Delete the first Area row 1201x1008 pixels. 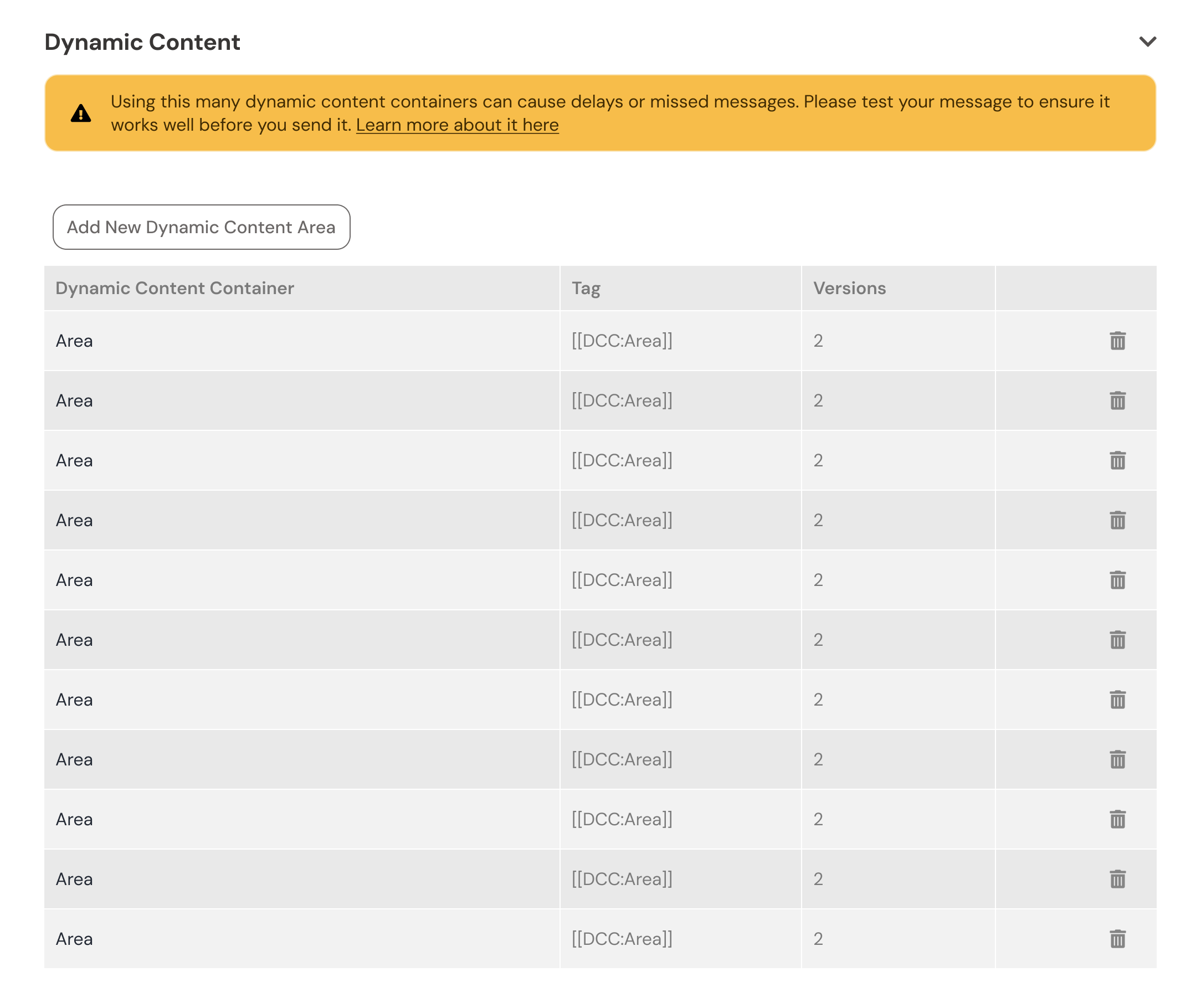[1117, 341]
